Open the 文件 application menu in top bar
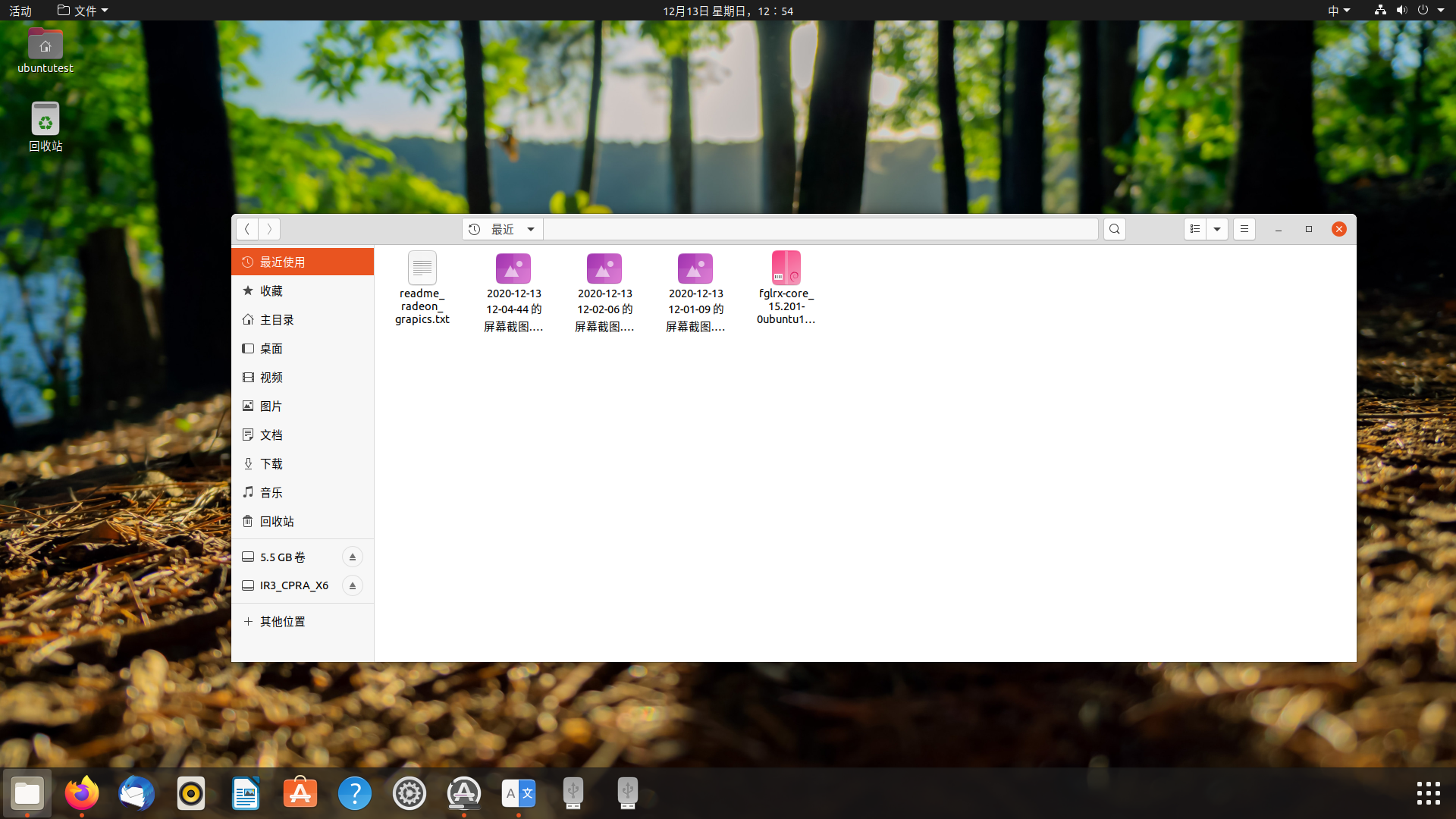This screenshot has width=1456, height=819. pyautogui.click(x=83, y=11)
